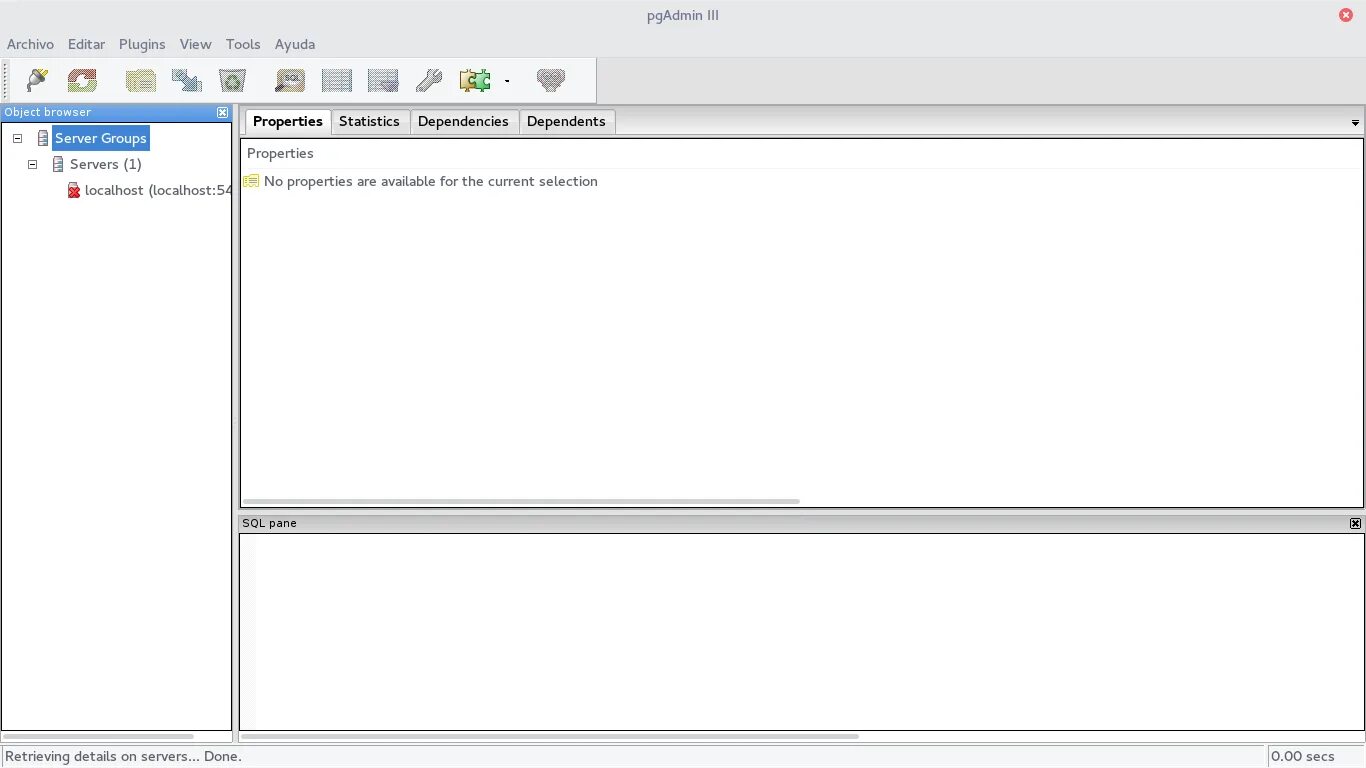Select the localhost server tree item
Image resolution: width=1366 pixels, height=768 pixels.
(x=158, y=190)
